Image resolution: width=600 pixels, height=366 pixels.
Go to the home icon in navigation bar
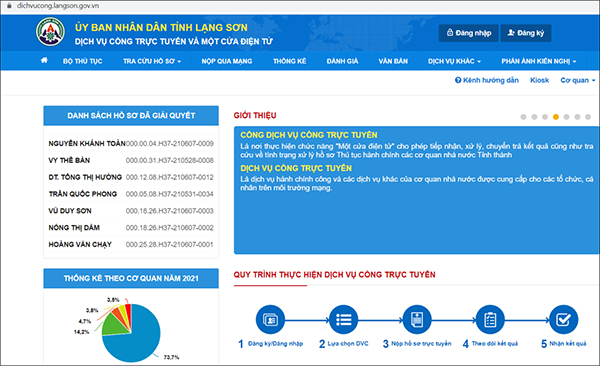click(x=44, y=60)
